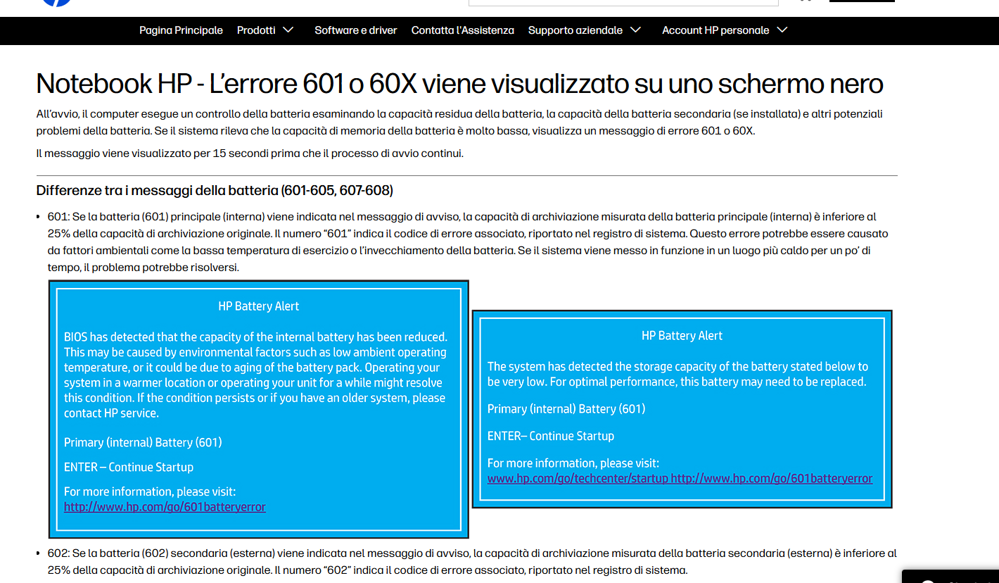
Task: Open the left HP Battery Alert image
Action: tap(259, 409)
